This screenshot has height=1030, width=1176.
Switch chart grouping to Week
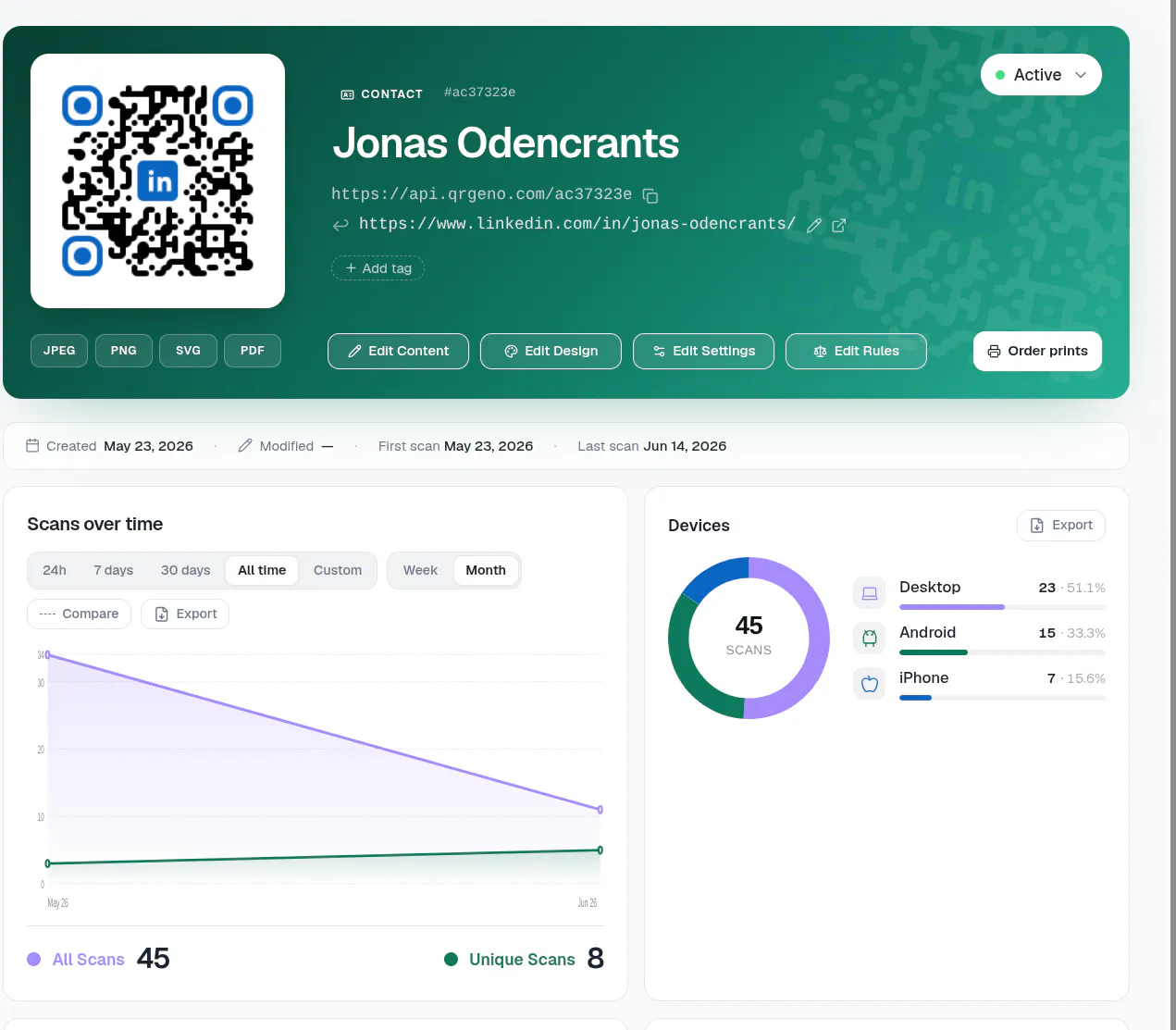420,570
